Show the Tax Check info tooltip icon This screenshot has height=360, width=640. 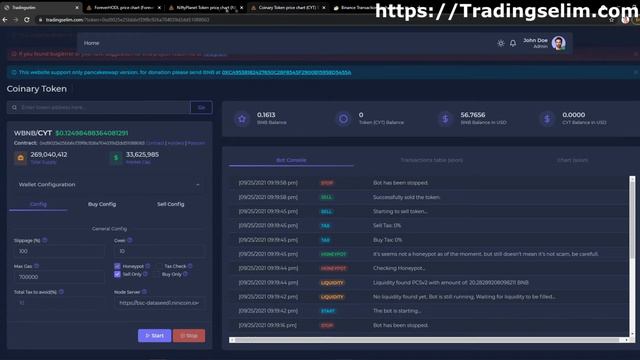tap(190, 266)
